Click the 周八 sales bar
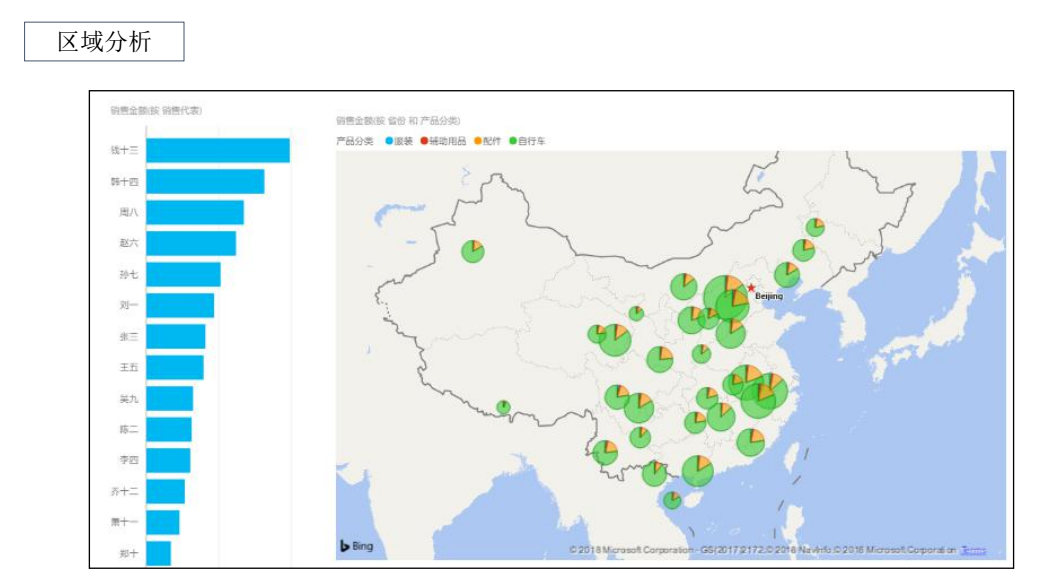This screenshot has height=588, width=1049. point(195,213)
